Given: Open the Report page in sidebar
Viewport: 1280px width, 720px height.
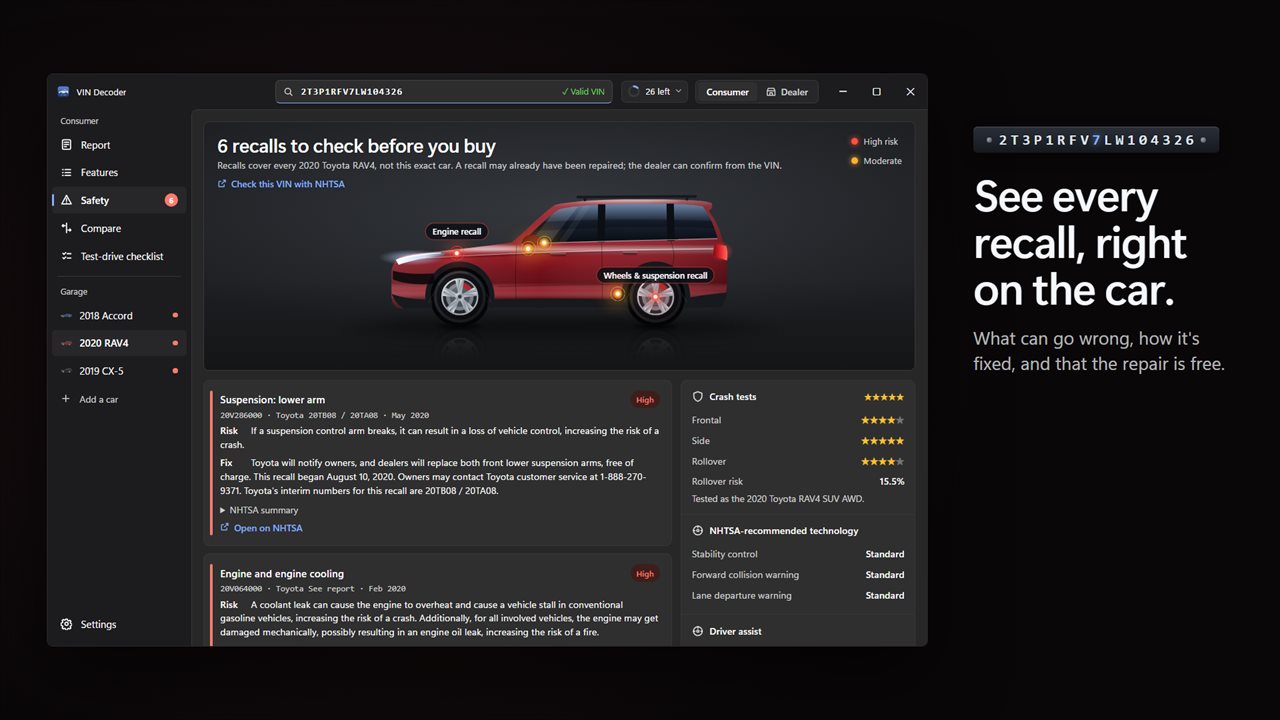Looking at the screenshot, I should pos(119,145).
